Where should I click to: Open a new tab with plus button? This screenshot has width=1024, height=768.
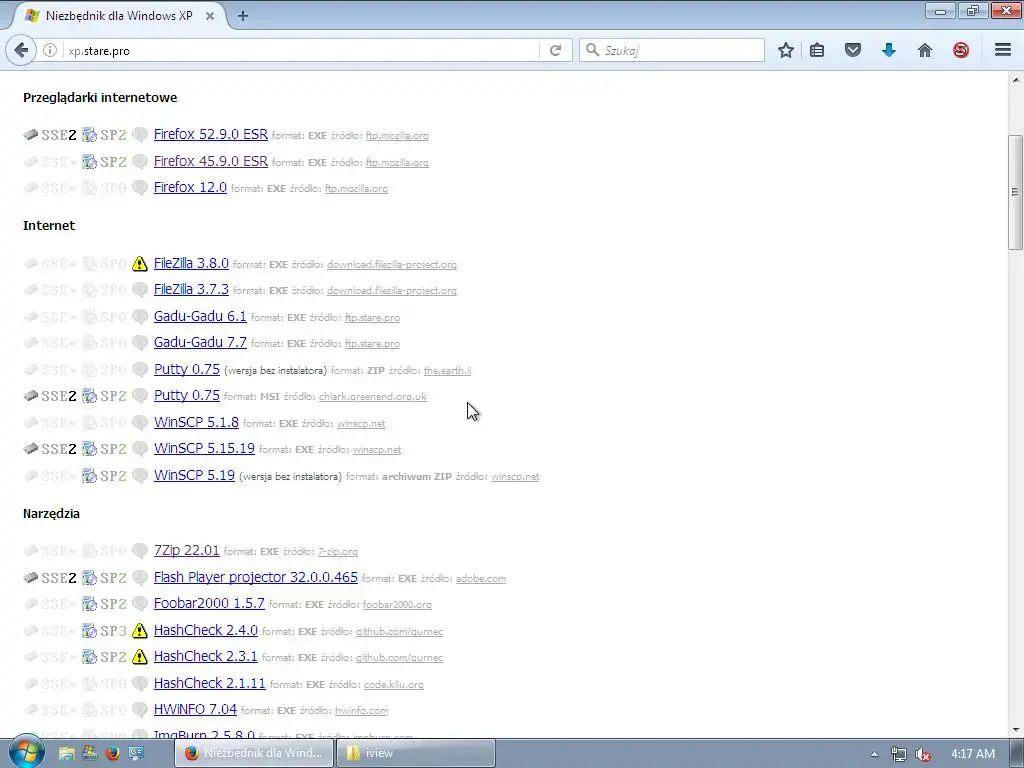pos(242,16)
